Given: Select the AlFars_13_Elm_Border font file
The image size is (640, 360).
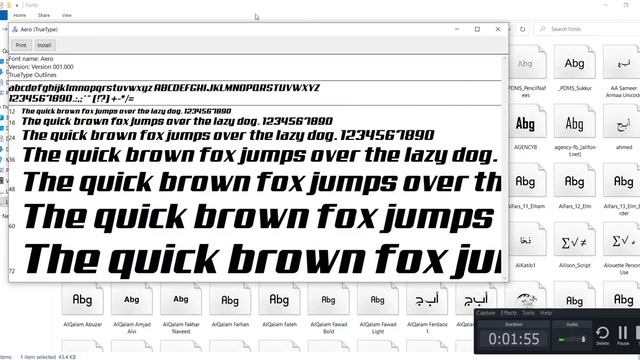Looking at the screenshot, I should [x=623, y=190].
